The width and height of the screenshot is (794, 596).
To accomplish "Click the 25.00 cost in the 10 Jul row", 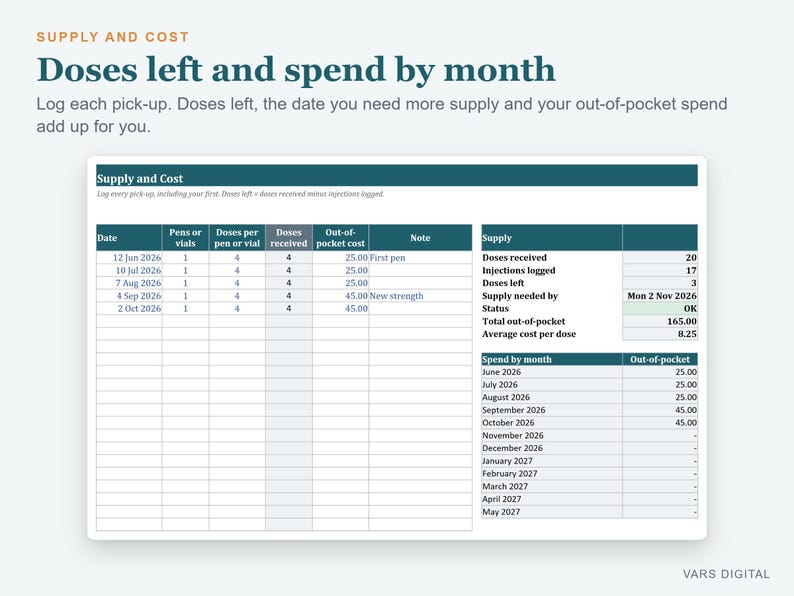I will click(340, 270).
